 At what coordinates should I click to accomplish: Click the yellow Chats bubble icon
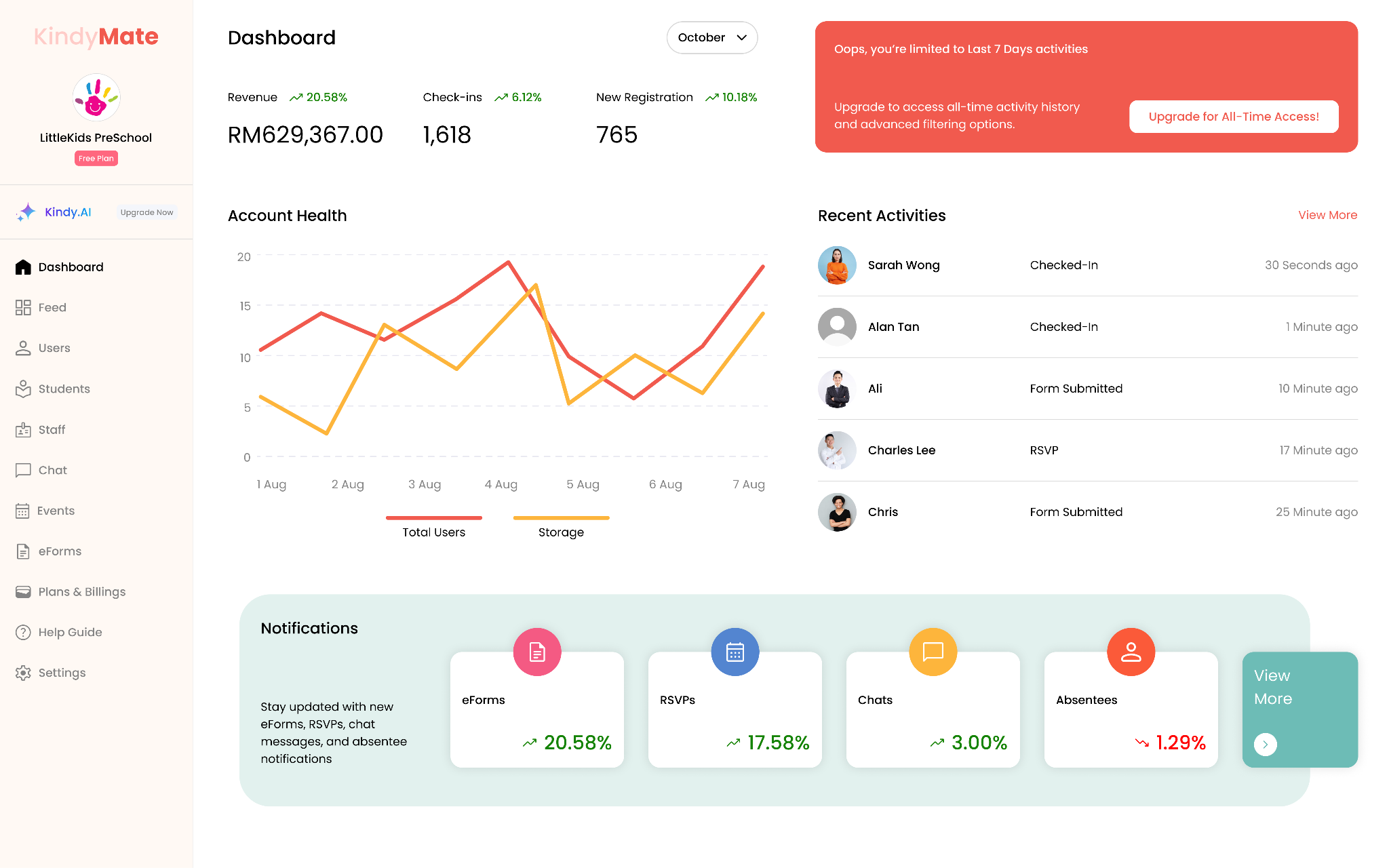pos(933,652)
